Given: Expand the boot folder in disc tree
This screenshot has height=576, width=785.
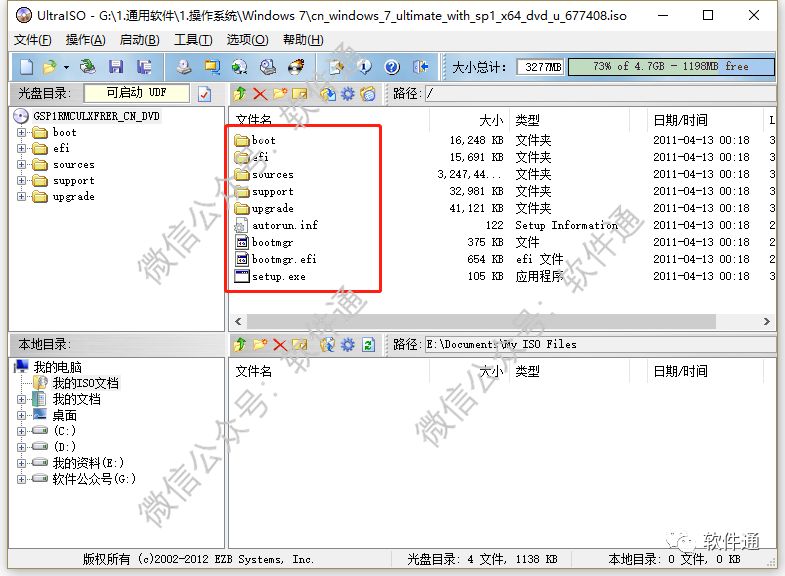Looking at the screenshot, I should (x=21, y=133).
